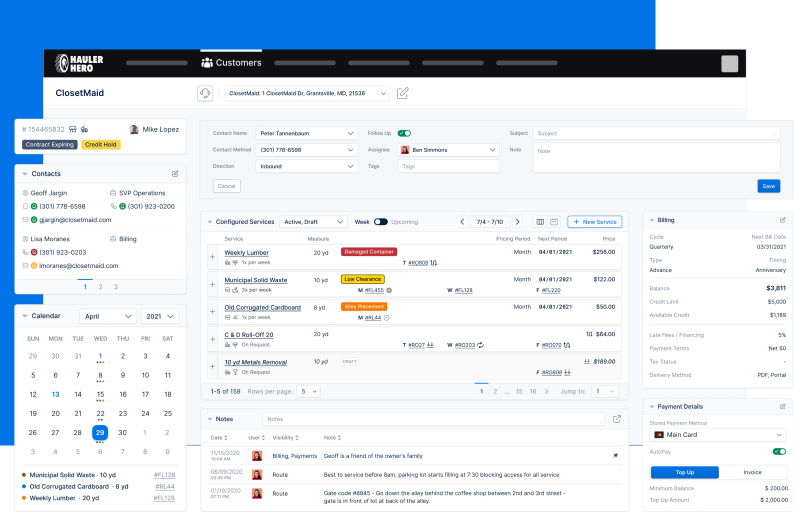Click the Hauler Hero logo

(x=79, y=63)
